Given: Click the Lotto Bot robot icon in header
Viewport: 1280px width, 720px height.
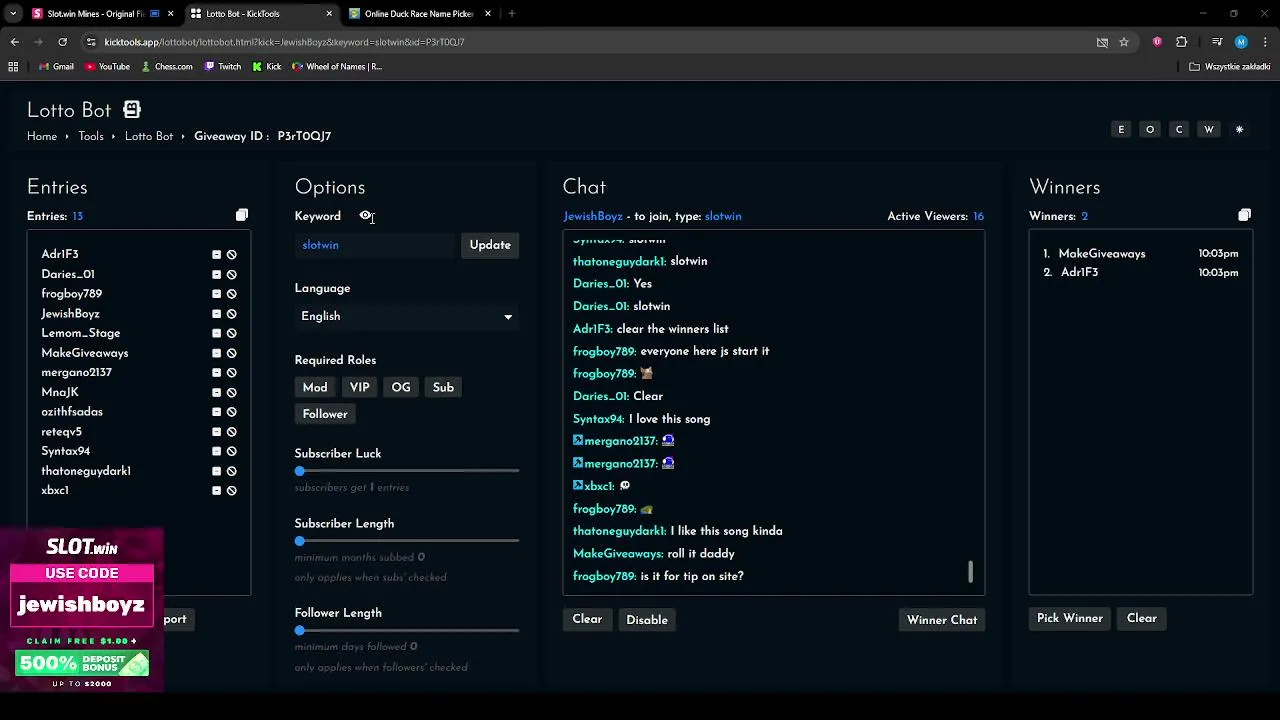Looking at the screenshot, I should tap(132, 109).
